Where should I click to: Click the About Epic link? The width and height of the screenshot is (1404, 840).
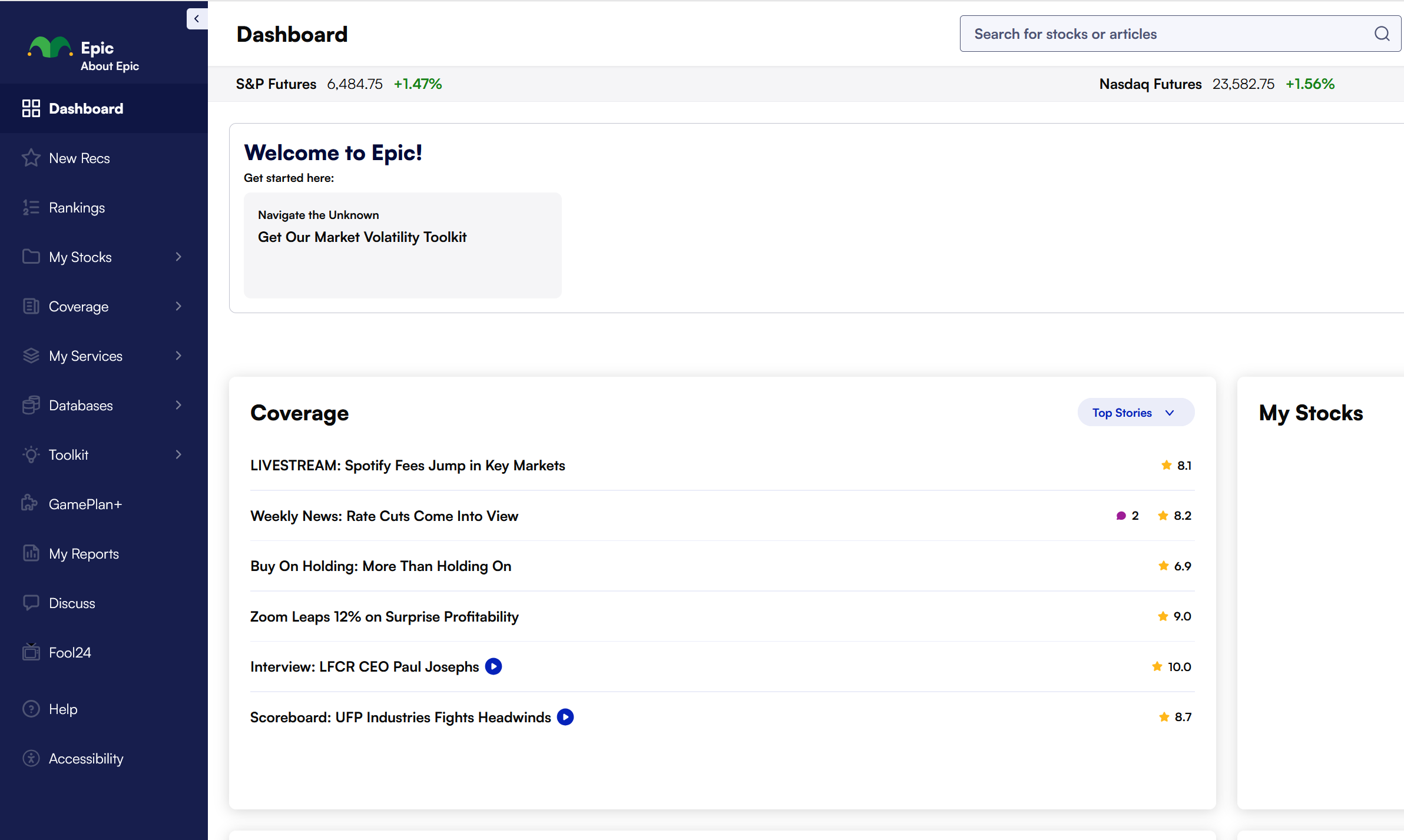(110, 66)
